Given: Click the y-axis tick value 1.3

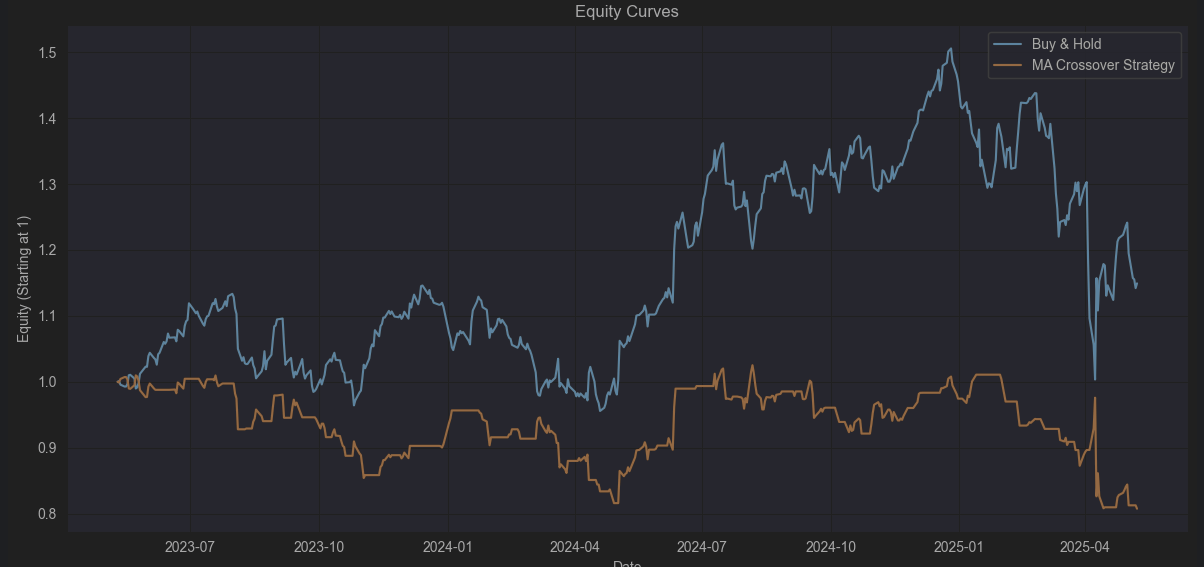Looking at the screenshot, I should tap(48, 184).
